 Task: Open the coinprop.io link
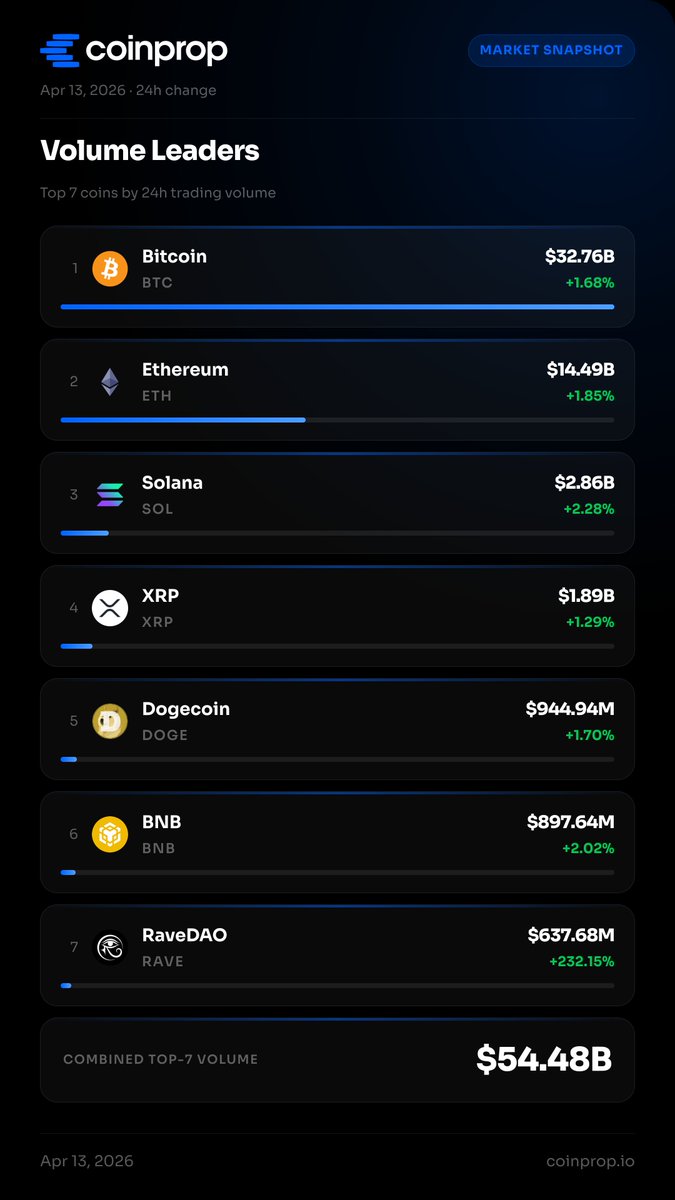pos(590,1161)
